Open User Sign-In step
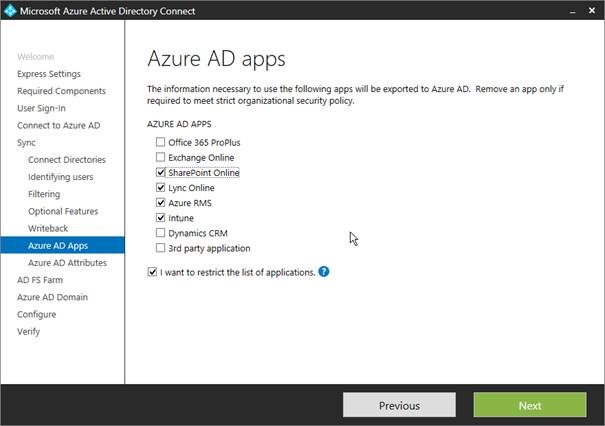 [41, 108]
